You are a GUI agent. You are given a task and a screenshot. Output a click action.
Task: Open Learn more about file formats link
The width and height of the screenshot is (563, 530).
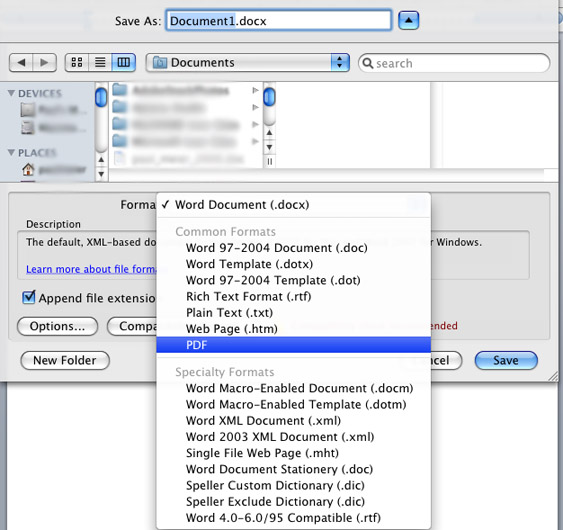[91, 269]
